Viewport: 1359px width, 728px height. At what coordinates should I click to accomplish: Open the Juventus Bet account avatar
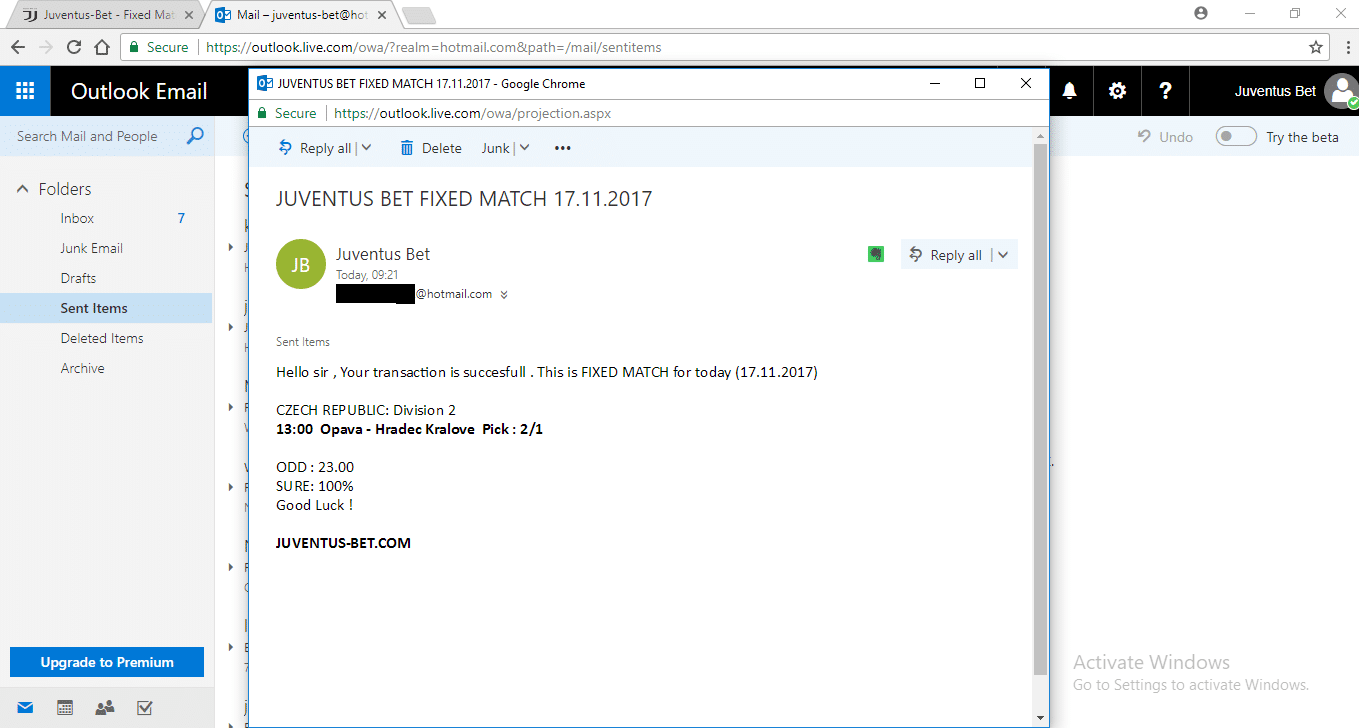[1341, 91]
